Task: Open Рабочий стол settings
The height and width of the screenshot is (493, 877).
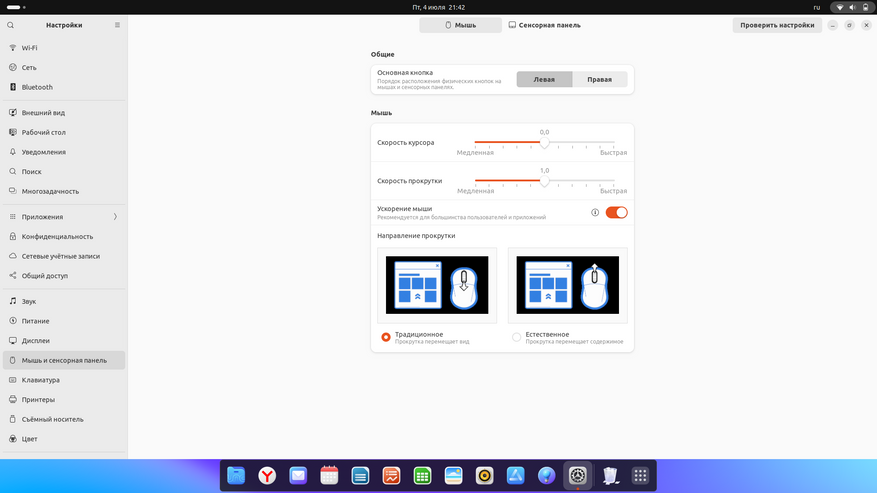Action: click(64, 133)
